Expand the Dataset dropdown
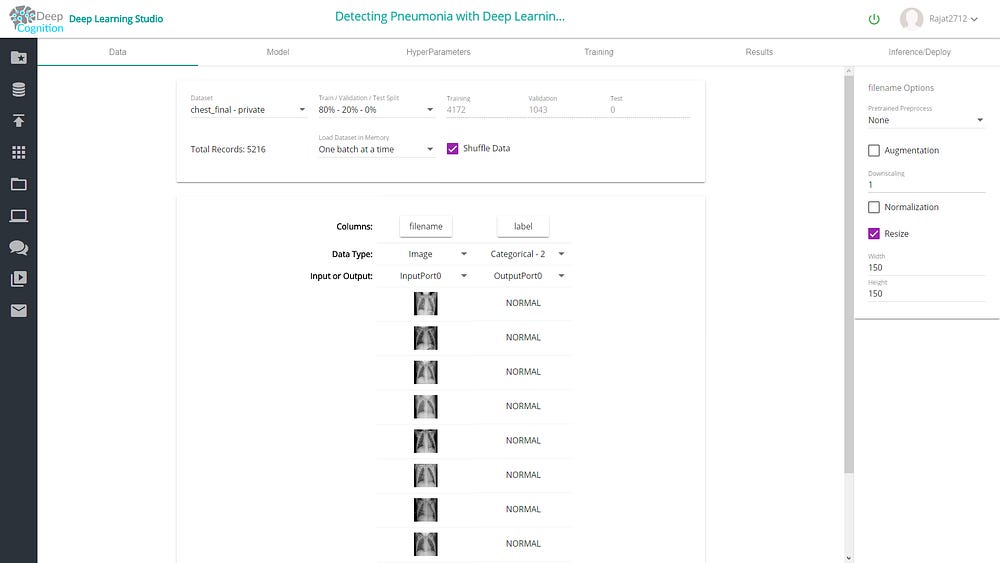Screen dimensions: 1000x563 tap(248, 110)
